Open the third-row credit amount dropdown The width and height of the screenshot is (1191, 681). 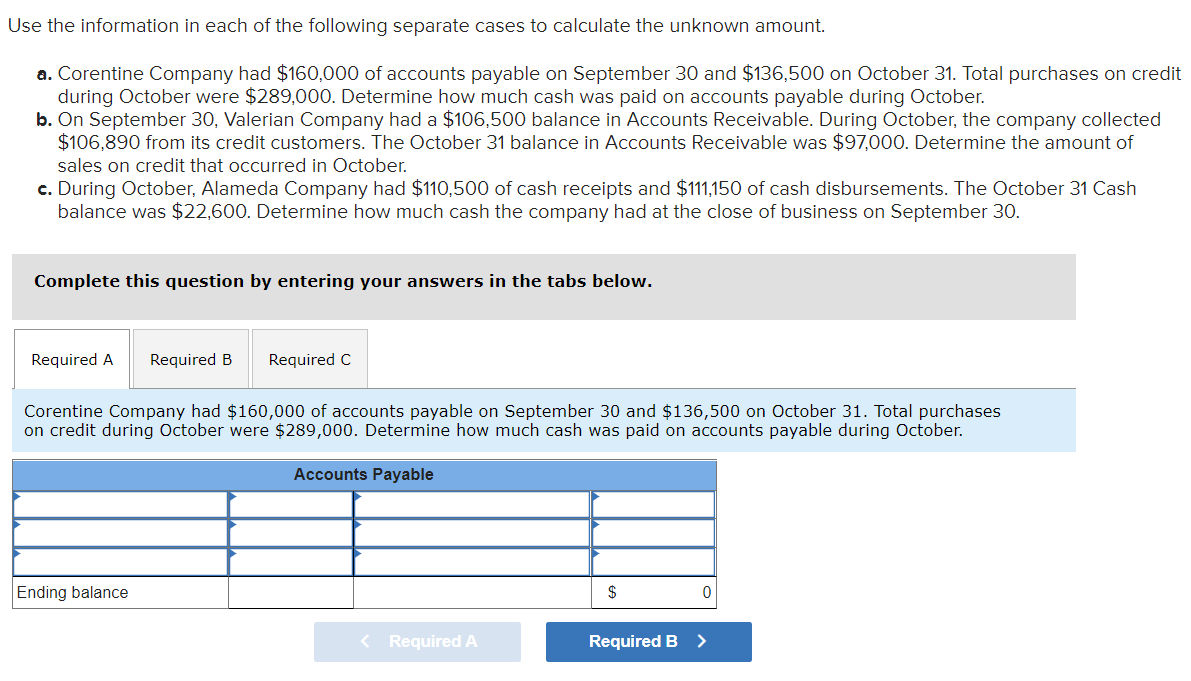point(652,562)
